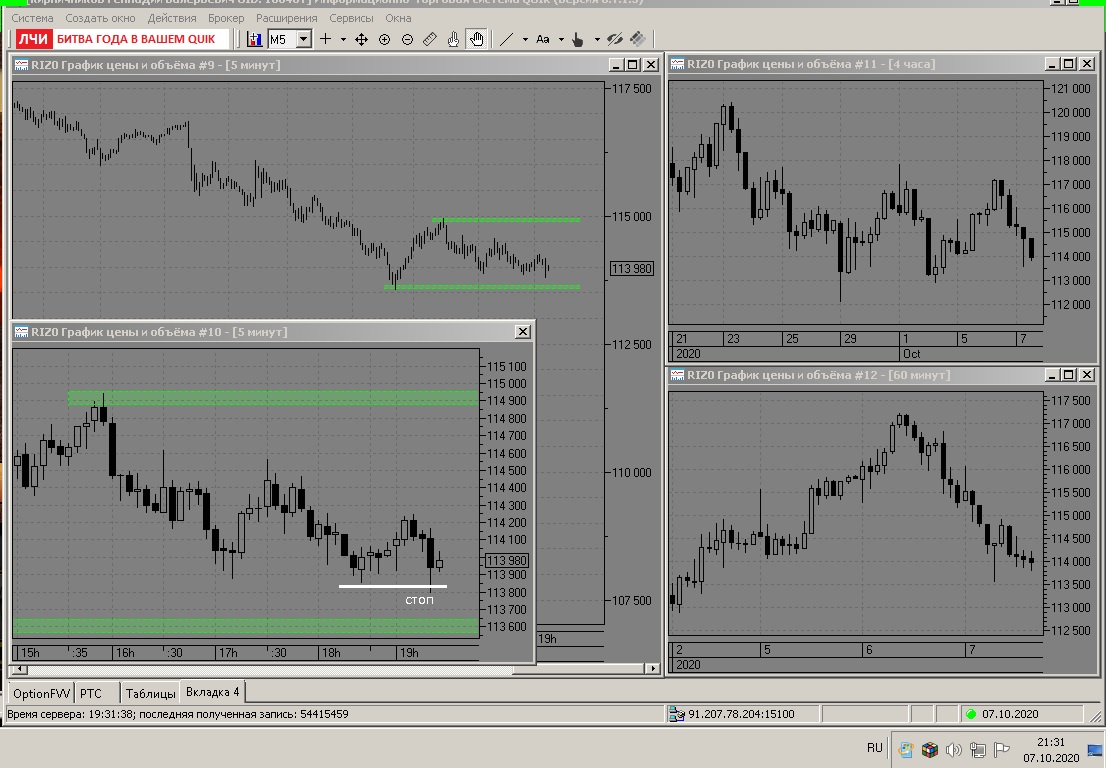Screen dimensions: 1106x768
Task: Open the Сервисы menu
Action: (x=351, y=18)
